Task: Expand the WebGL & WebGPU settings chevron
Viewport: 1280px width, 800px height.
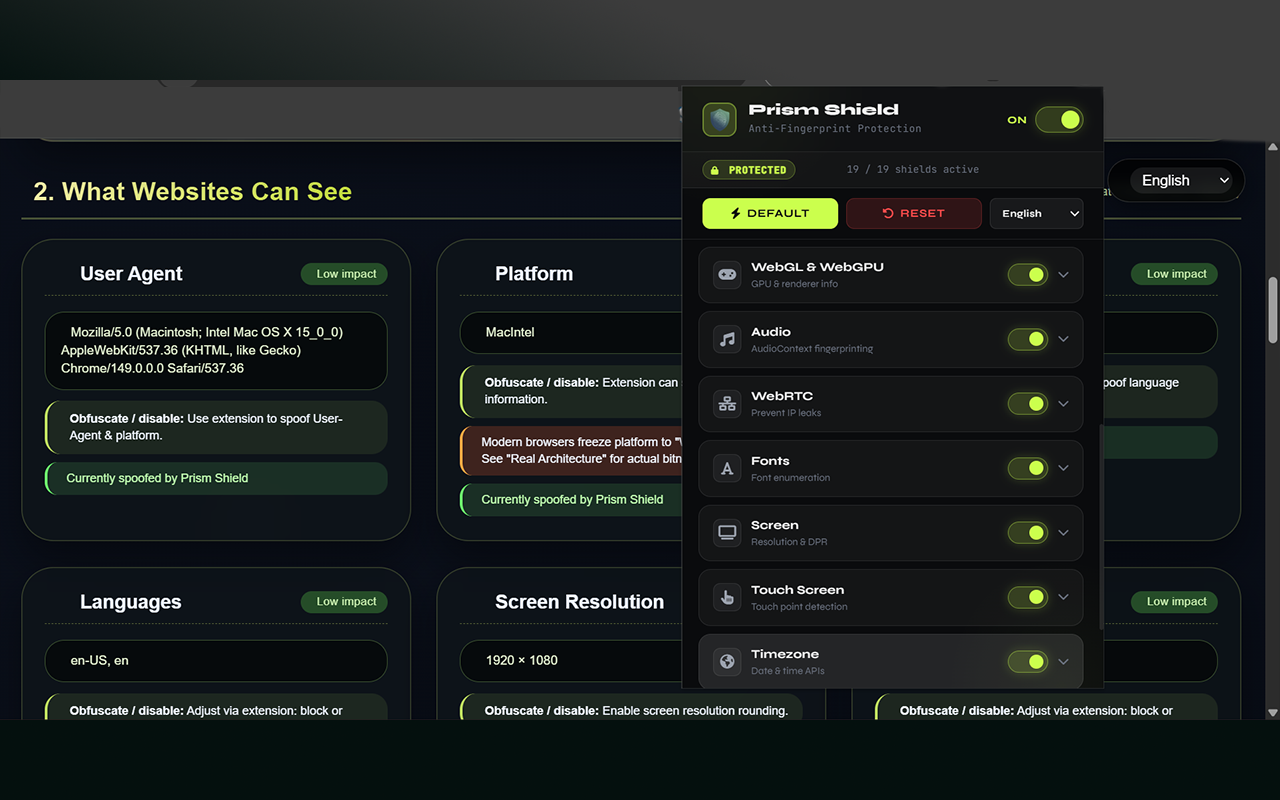Action: click(x=1063, y=275)
